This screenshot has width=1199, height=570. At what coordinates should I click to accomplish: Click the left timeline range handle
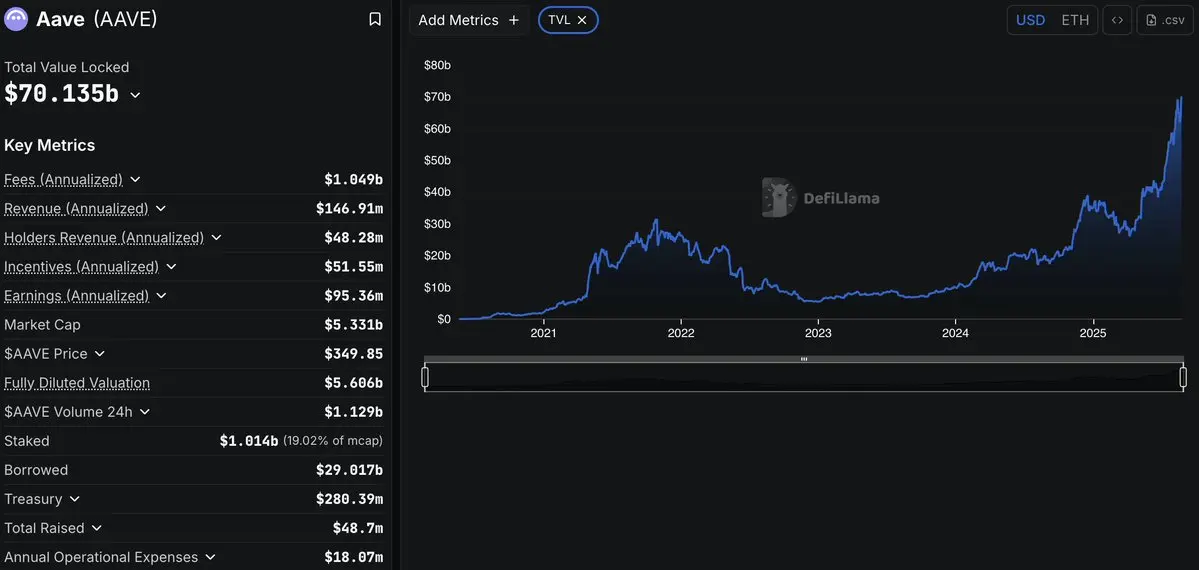(x=425, y=377)
